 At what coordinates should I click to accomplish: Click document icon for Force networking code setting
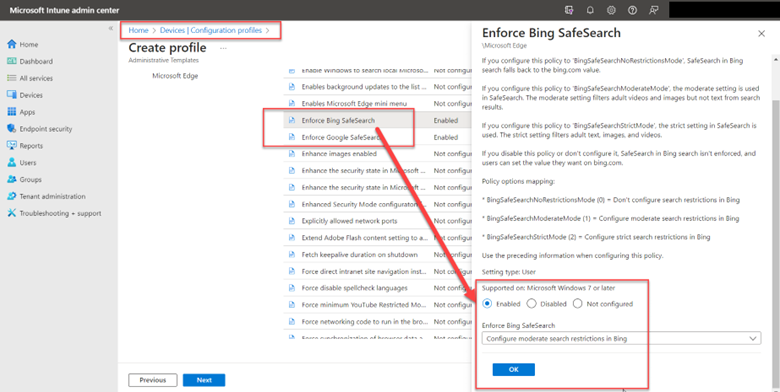[x=292, y=322]
